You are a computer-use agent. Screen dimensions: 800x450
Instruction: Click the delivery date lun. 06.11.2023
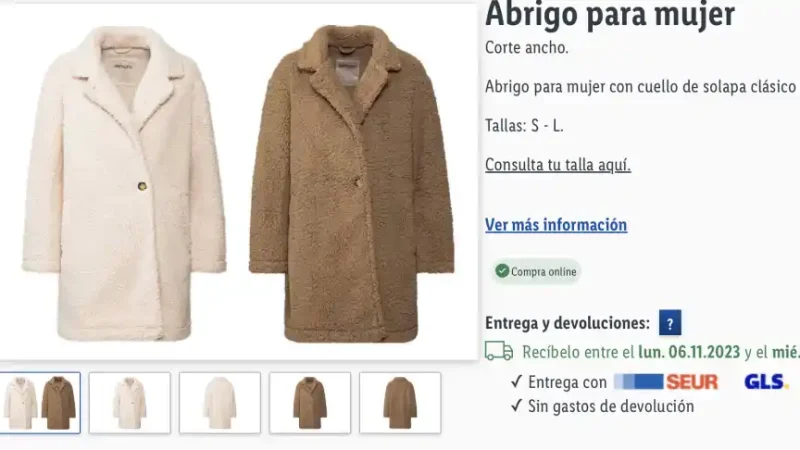pyautogui.click(x=689, y=352)
